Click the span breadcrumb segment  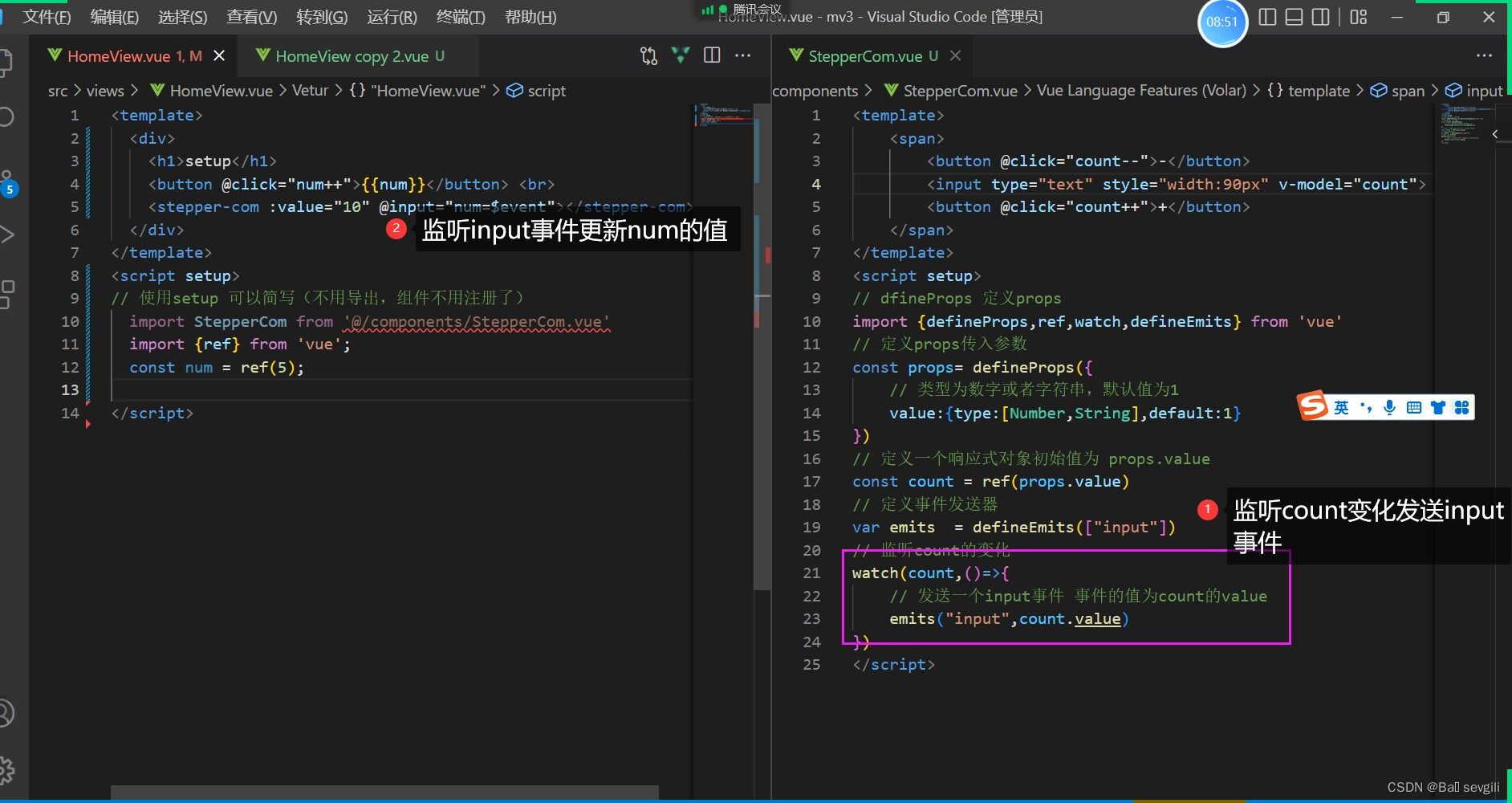[1397, 91]
